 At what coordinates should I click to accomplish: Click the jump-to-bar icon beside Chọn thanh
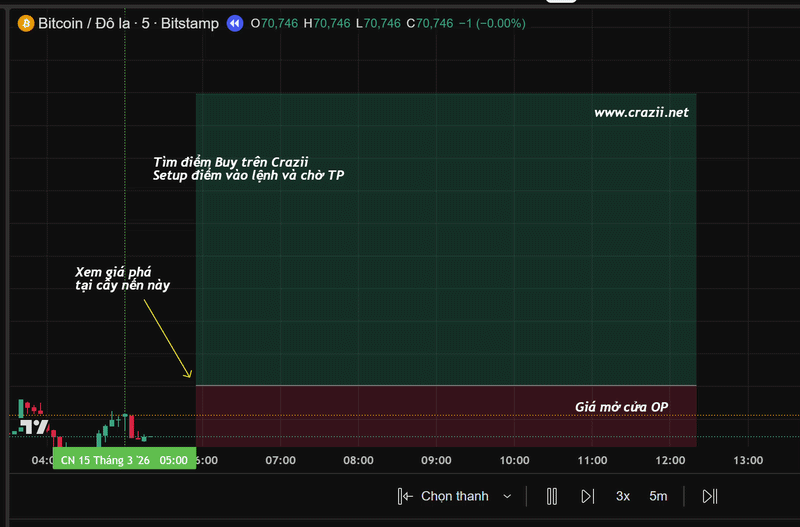click(x=405, y=496)
